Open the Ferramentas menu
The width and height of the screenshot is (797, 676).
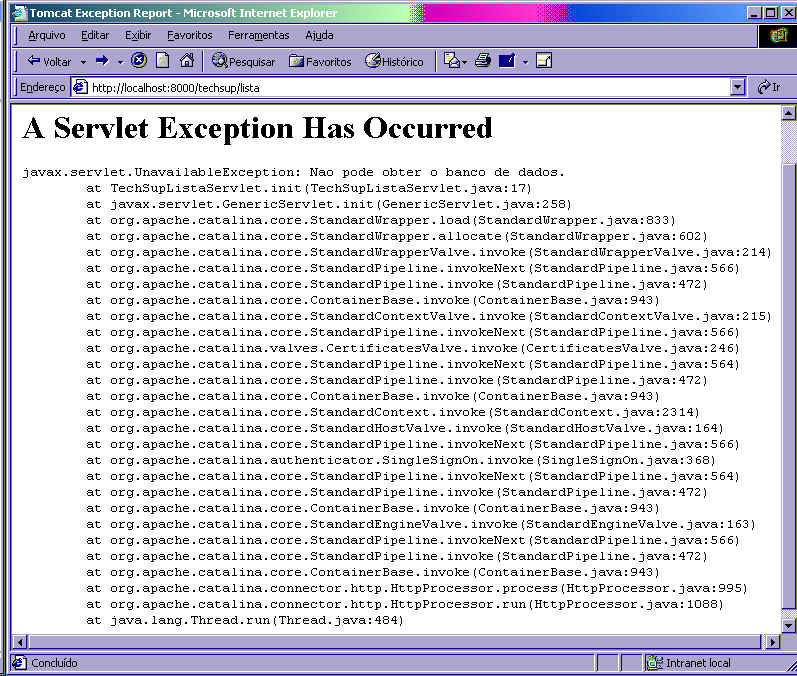point(258,35)
